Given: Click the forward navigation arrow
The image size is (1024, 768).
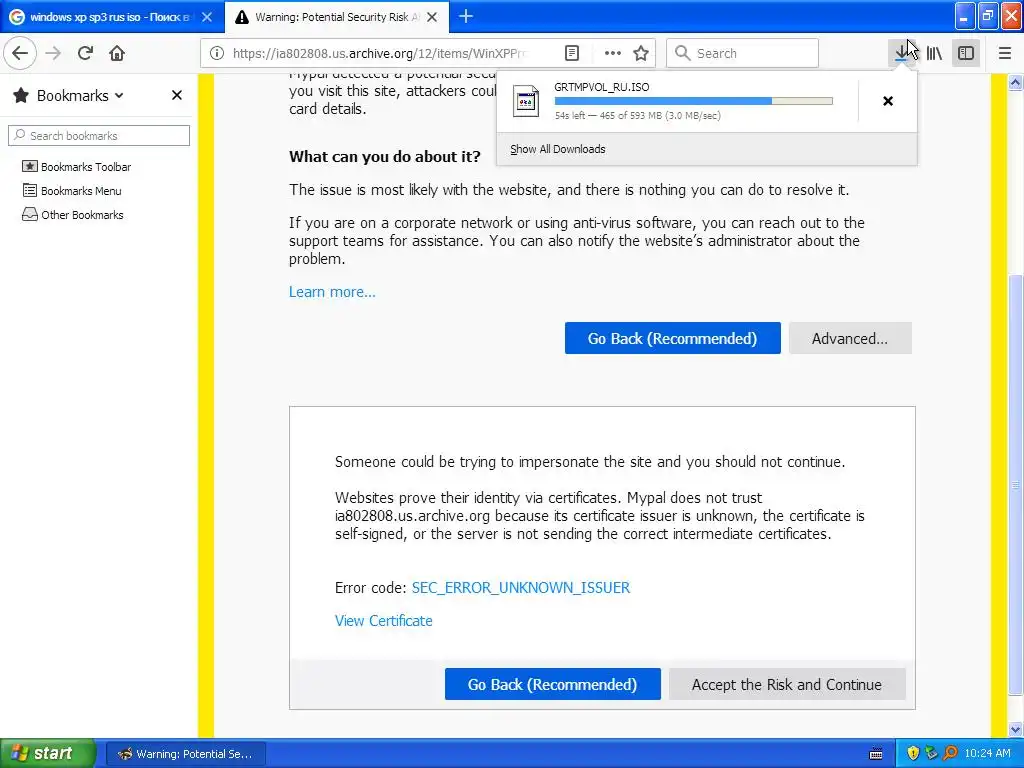Looking at the screenshot, I should coord(53,53).
